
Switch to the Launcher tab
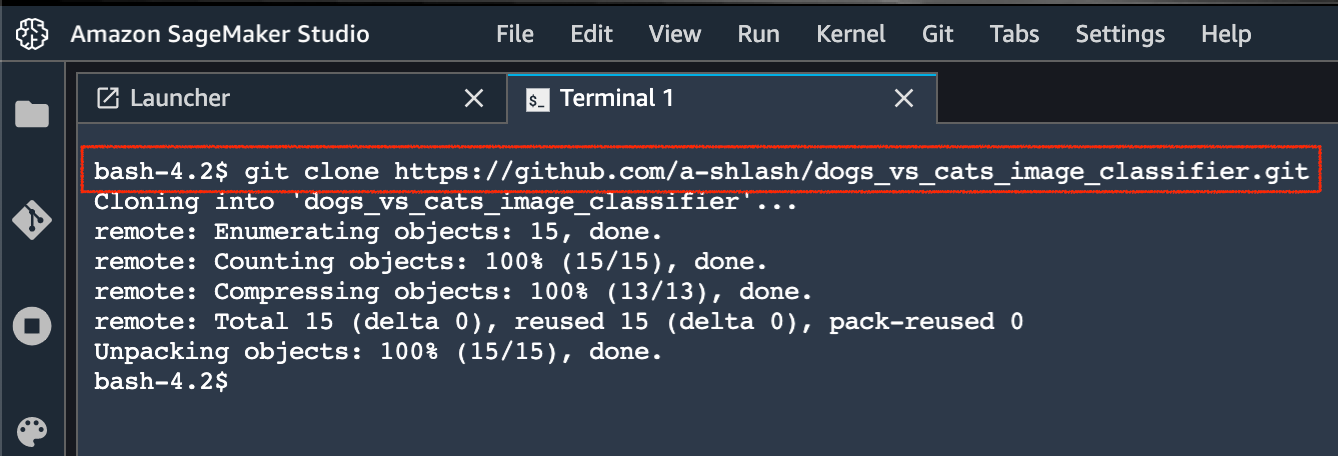tap(180, 98)
